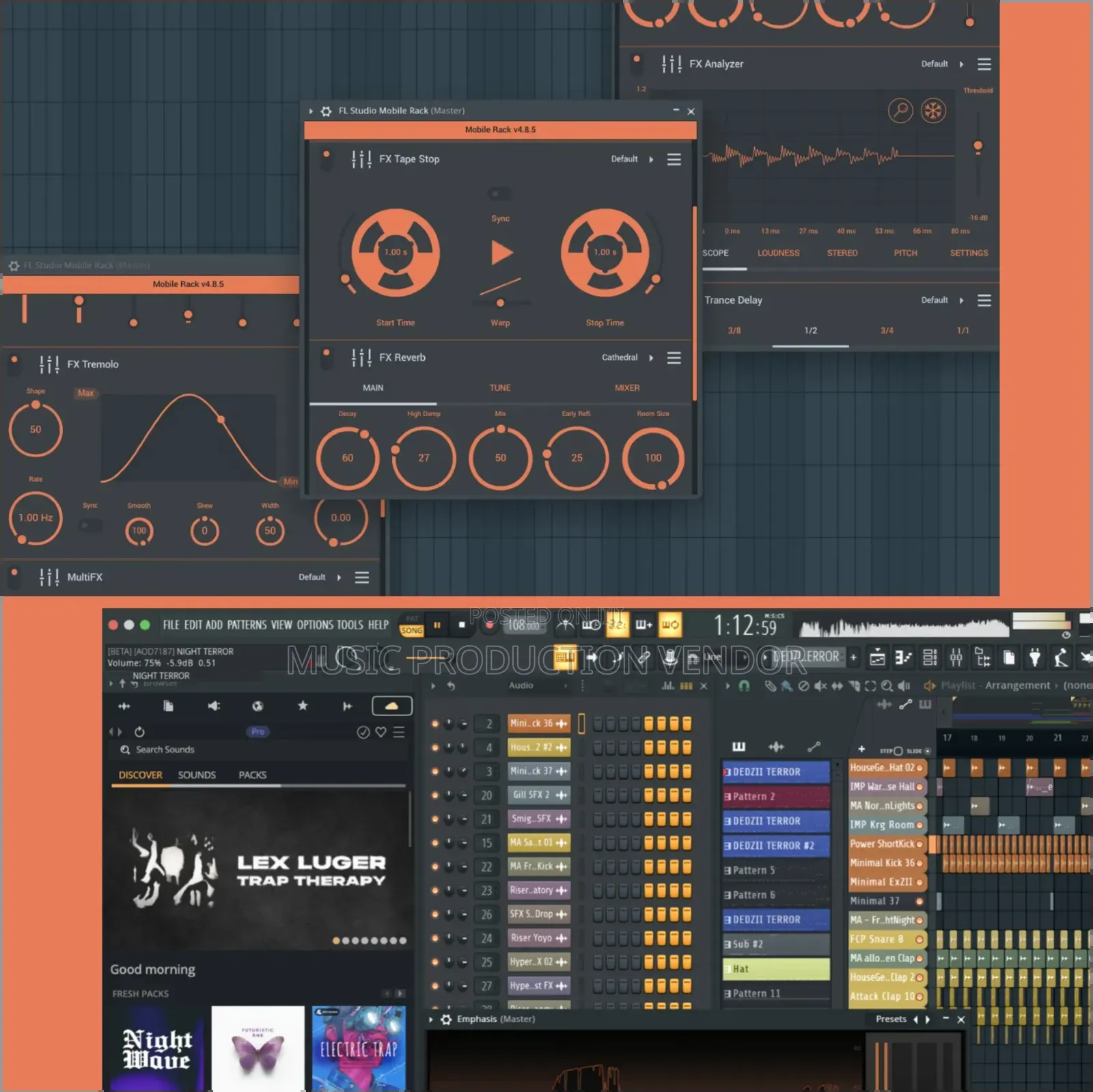Viewport: 1093px width, 1092px height.
Task: Expand the Mobile Rack titlebar menu arrow
Action: [311, 111]
